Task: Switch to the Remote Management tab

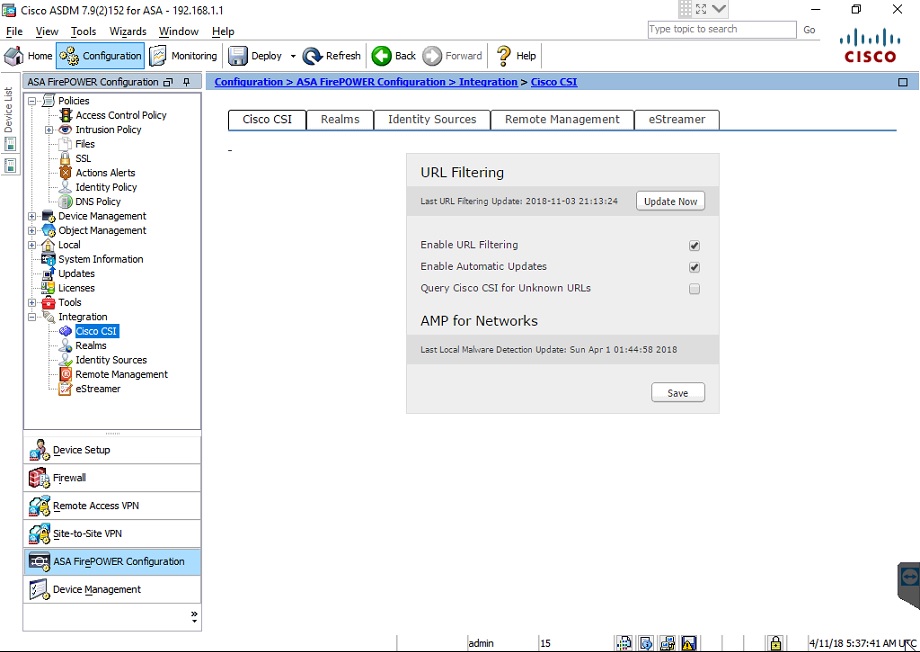Action: 562,119
